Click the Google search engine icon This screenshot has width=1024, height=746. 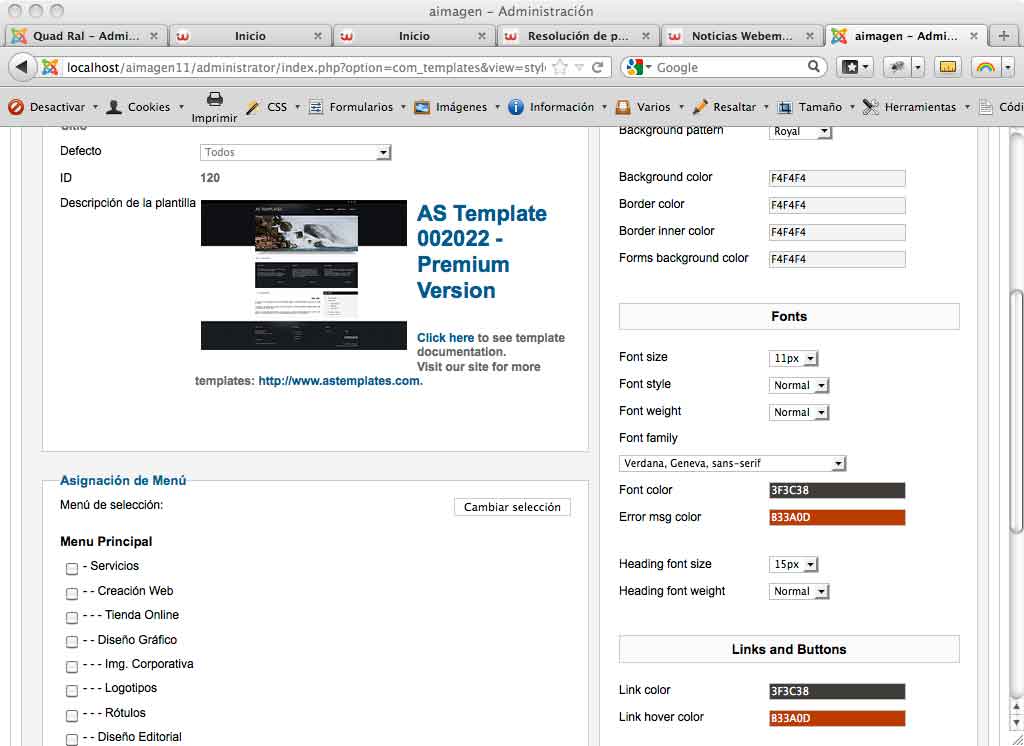click(x=633, y=67)
